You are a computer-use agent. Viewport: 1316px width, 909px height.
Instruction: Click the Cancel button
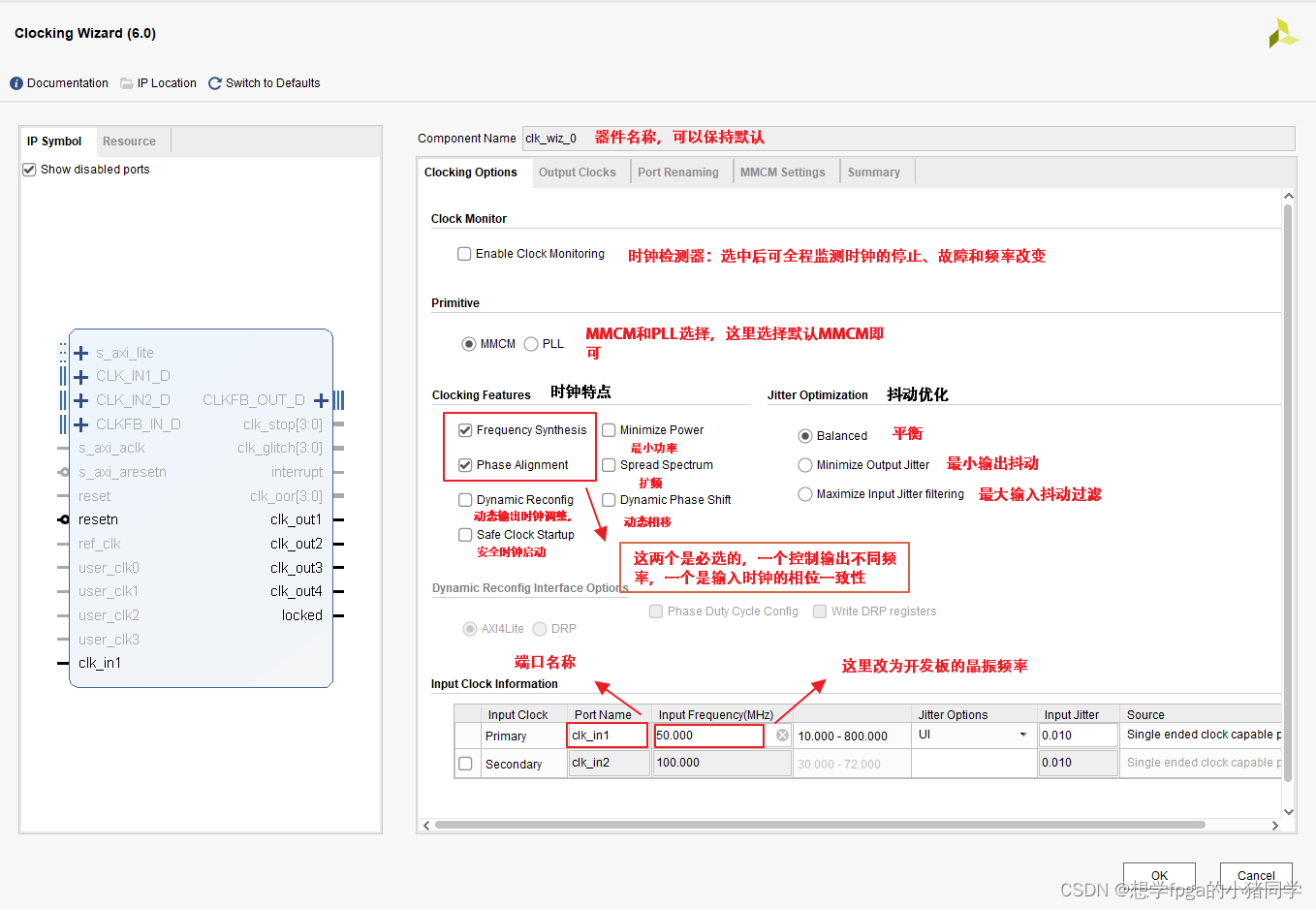pyautogui.click(x=1256, y=875)
